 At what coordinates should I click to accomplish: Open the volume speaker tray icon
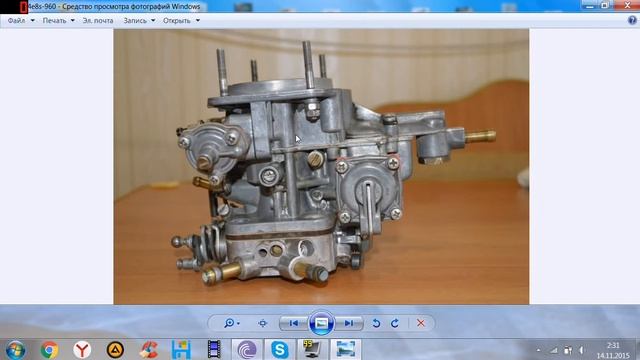(581, 350)
